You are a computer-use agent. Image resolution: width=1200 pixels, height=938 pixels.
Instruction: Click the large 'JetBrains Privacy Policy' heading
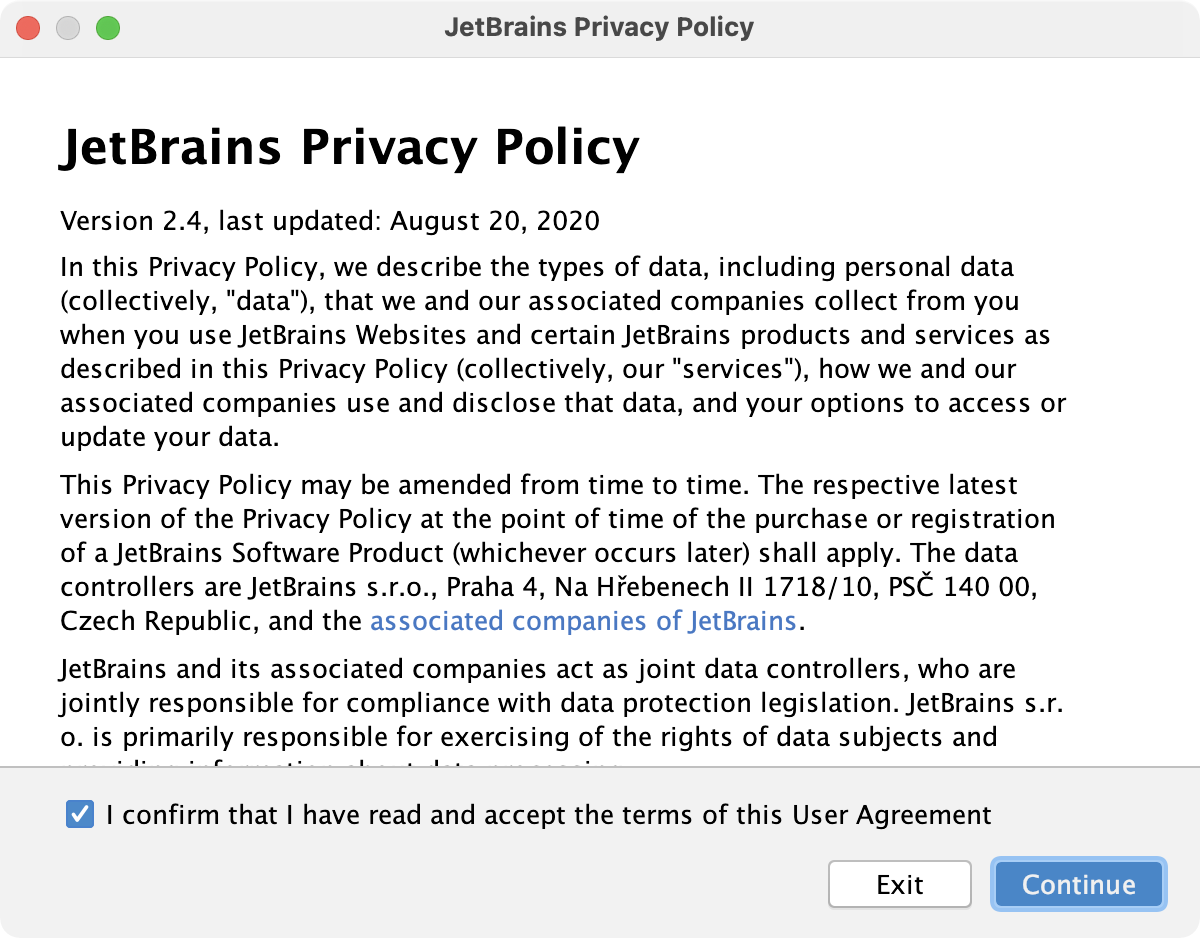[x=350, y=148]
